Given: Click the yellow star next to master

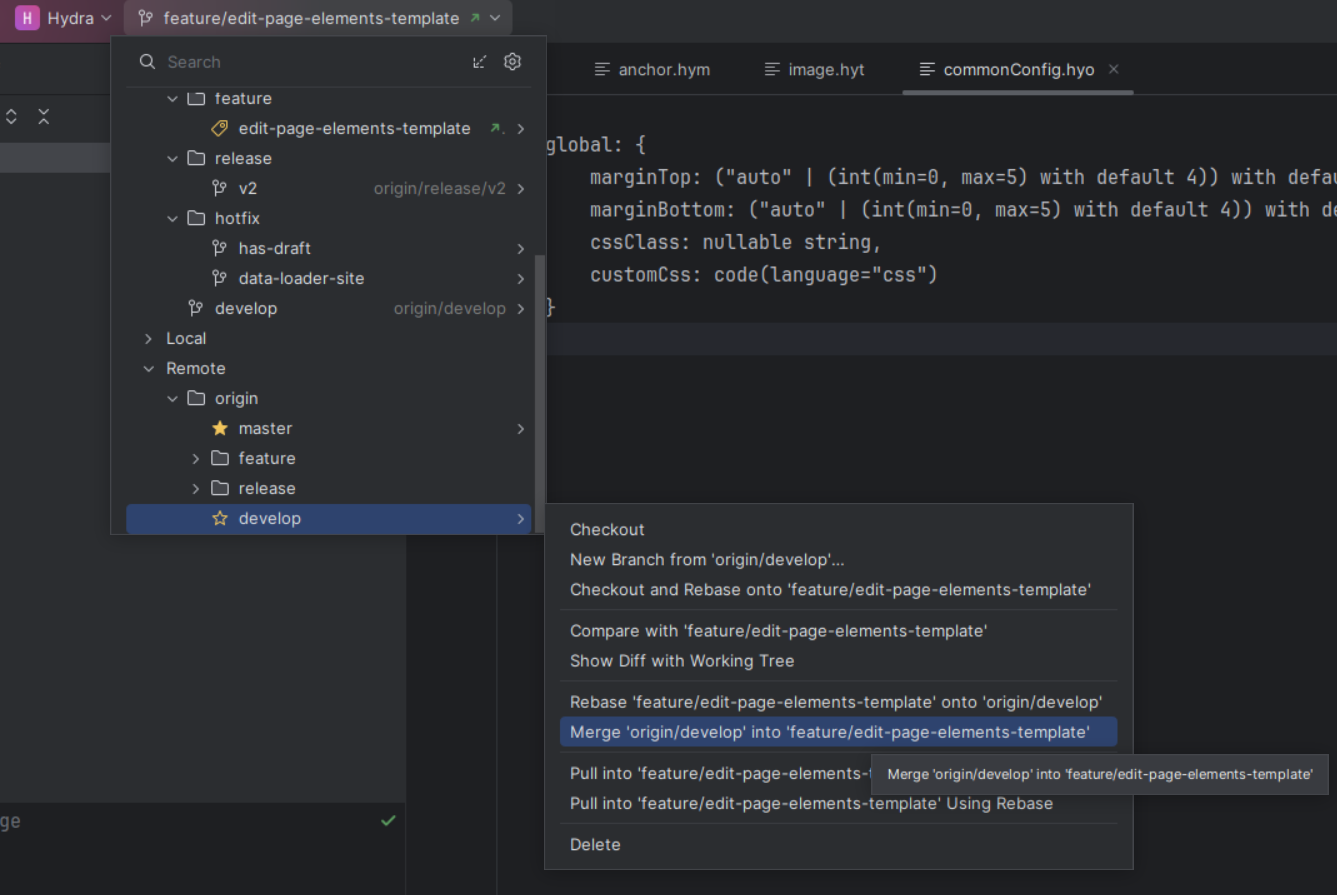Looking at the screenshot, I should 220,428.
